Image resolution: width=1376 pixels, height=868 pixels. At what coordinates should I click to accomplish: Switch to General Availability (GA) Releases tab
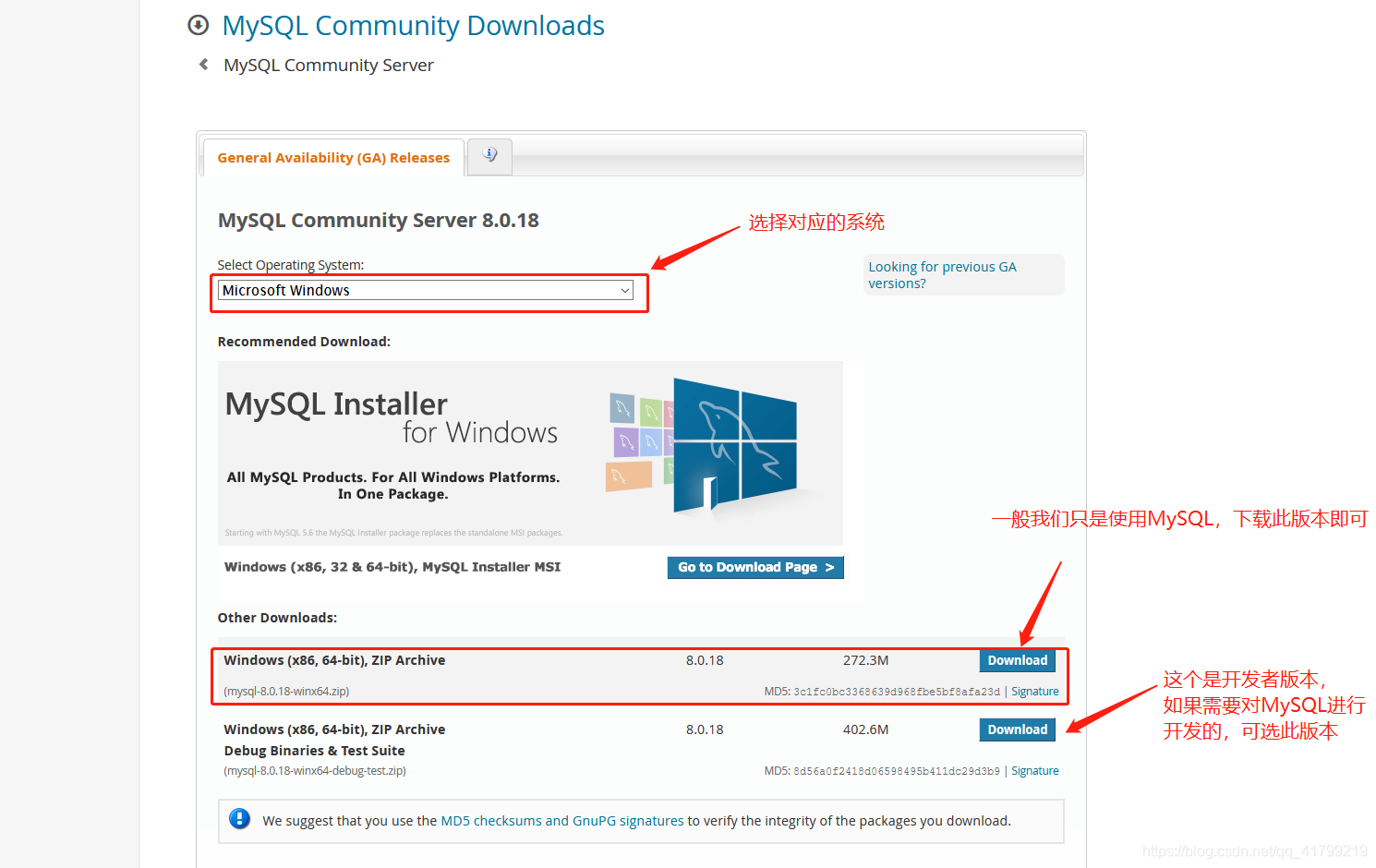coord(333,158)
